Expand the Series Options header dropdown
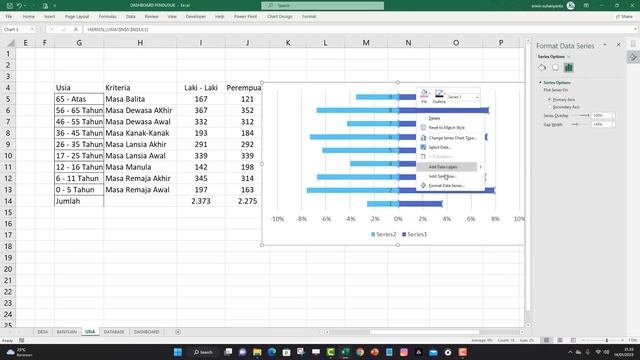Image resolution: width=640 pixels, height=360 pixels. click(569, 57)
